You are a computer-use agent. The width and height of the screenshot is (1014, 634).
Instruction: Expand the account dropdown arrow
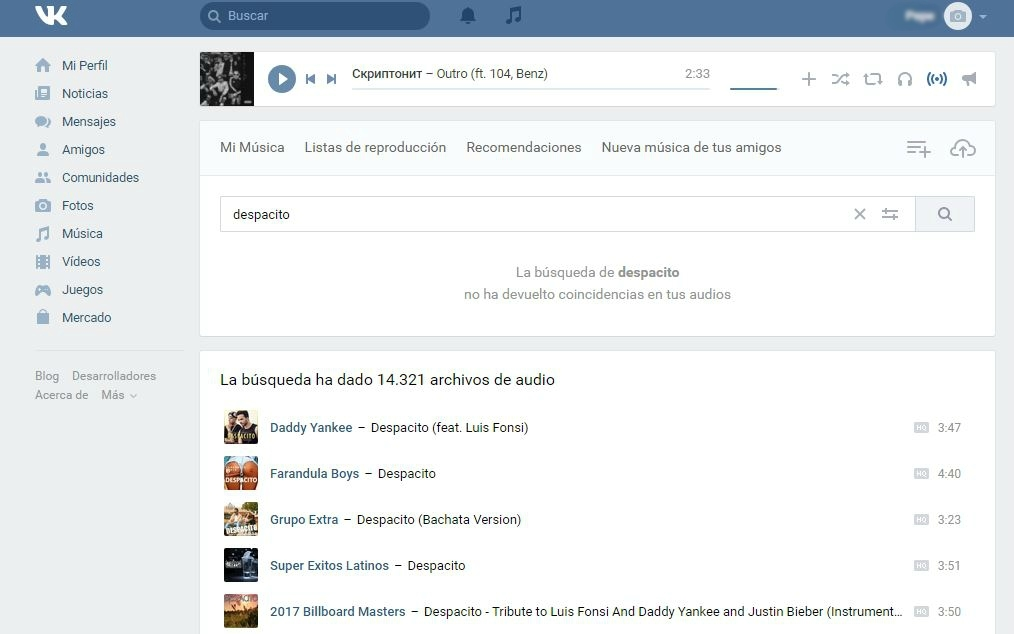click(x=983, y=17)
